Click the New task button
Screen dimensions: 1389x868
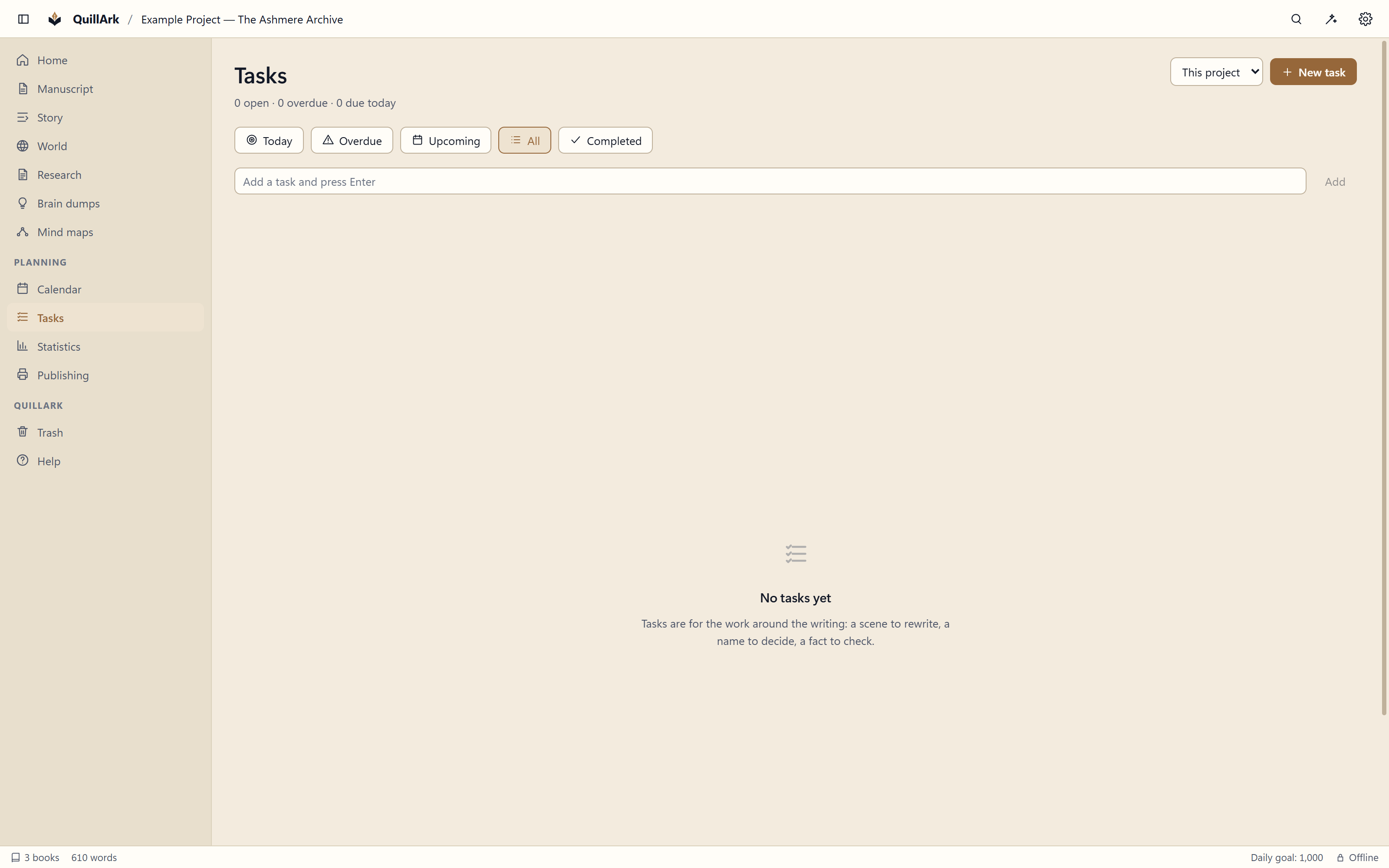(1313, 72)
